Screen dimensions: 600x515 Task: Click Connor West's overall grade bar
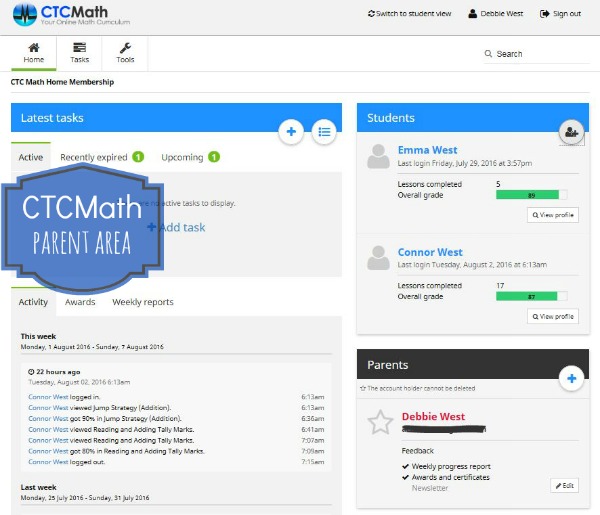coord(532,297)
